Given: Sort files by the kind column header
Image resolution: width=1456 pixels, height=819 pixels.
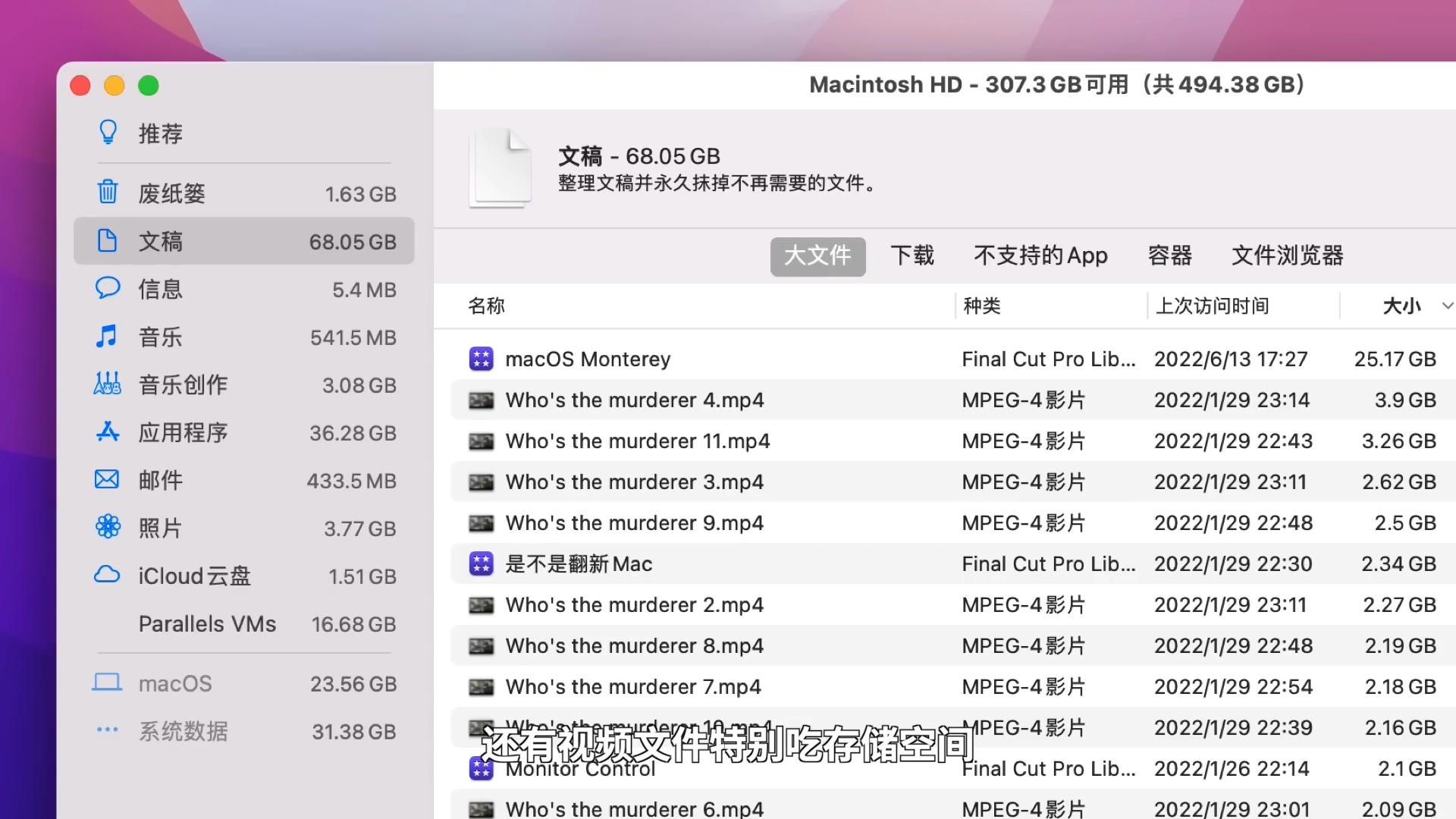Looking at the screenshot, I should coord(981,306).
